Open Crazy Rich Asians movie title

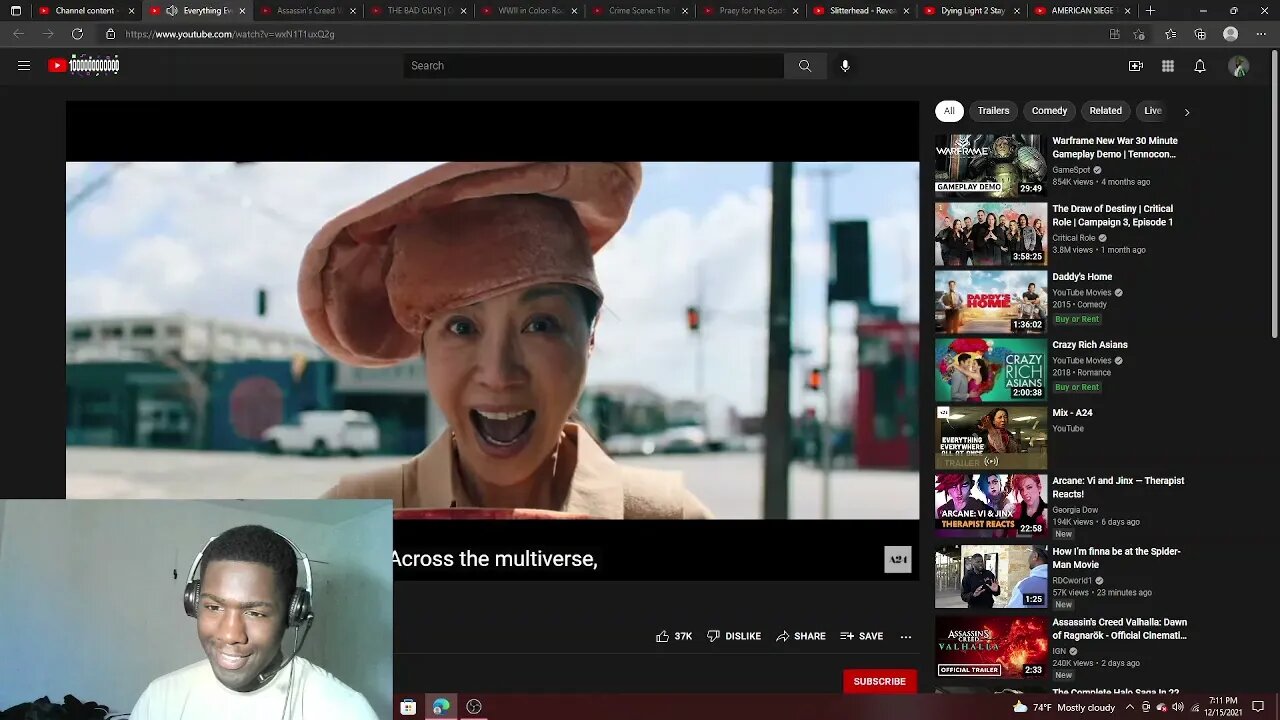point(1089,345)
